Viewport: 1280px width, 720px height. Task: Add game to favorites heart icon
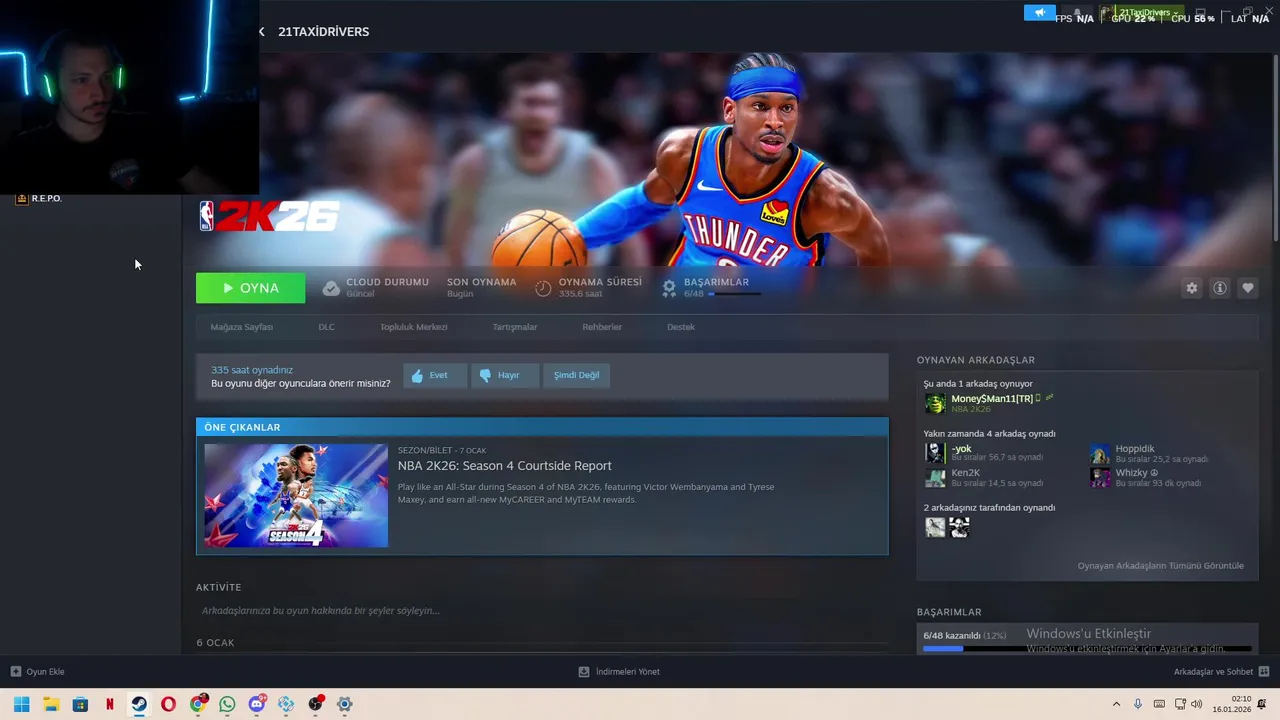[1248, 288]
